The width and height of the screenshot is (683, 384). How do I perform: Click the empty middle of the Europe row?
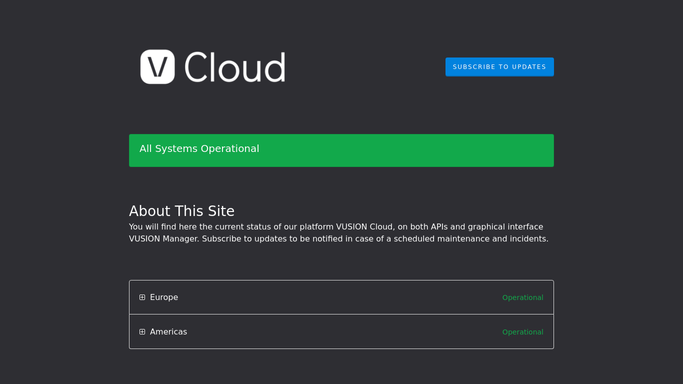tap(340, 297)
